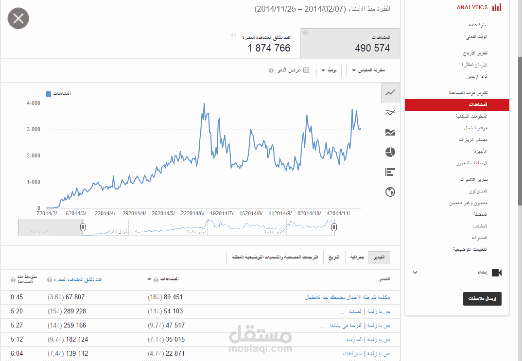
Task: Click info icon on the 1 874 766 card
Action: coord(233,35)
